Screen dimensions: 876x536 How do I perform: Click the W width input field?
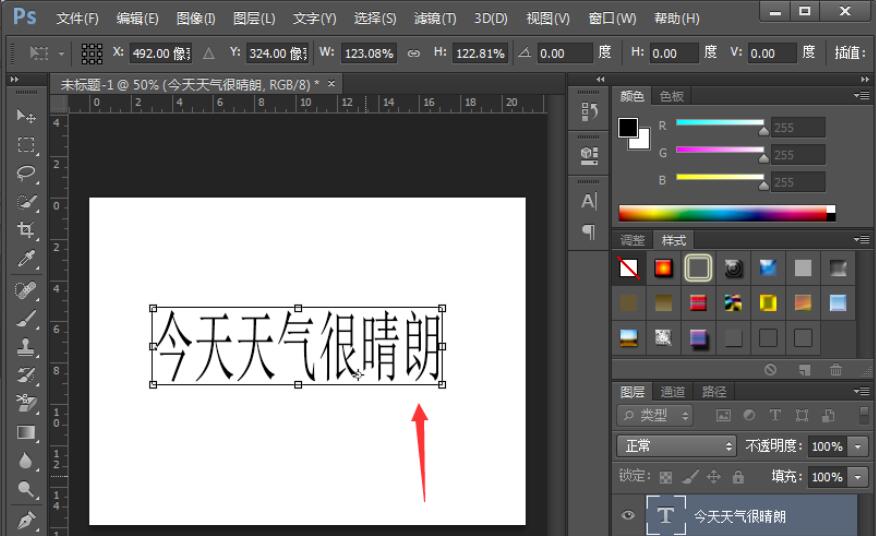click(x=368, y=53)
